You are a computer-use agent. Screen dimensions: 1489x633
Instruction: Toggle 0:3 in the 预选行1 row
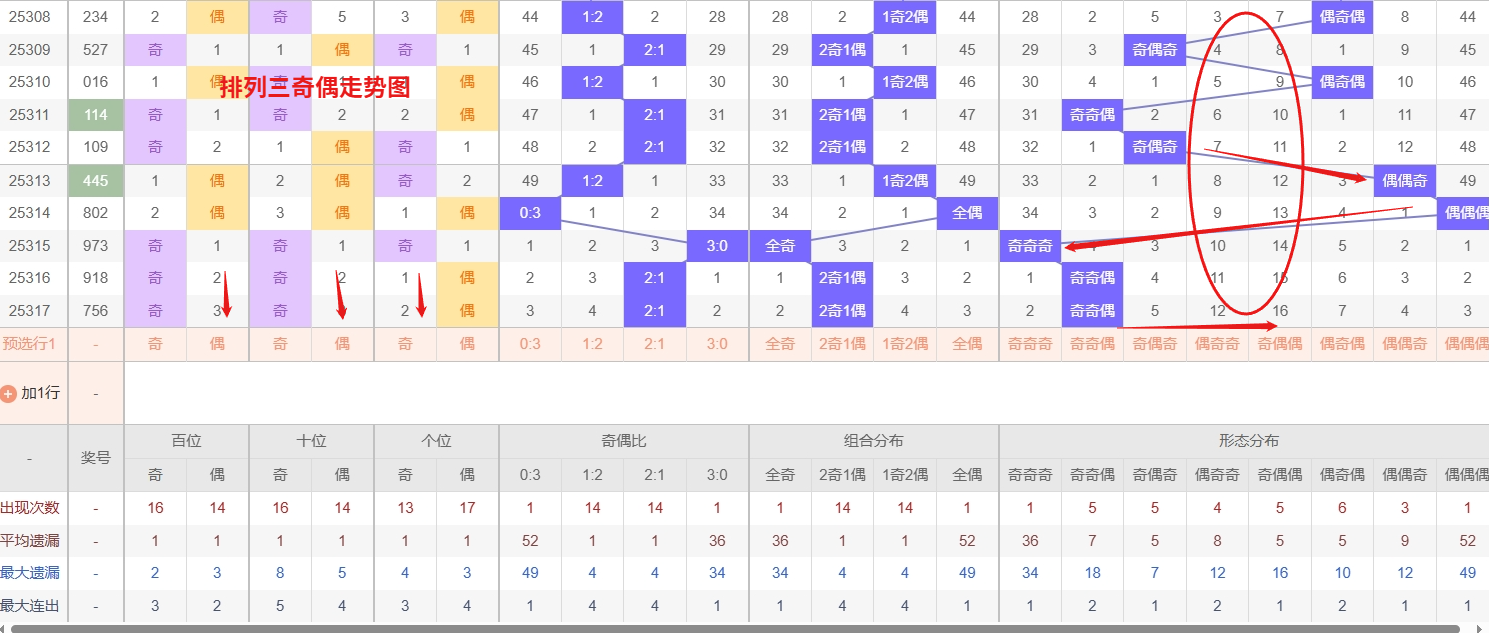pyautogui.click(x=530, y=344)
